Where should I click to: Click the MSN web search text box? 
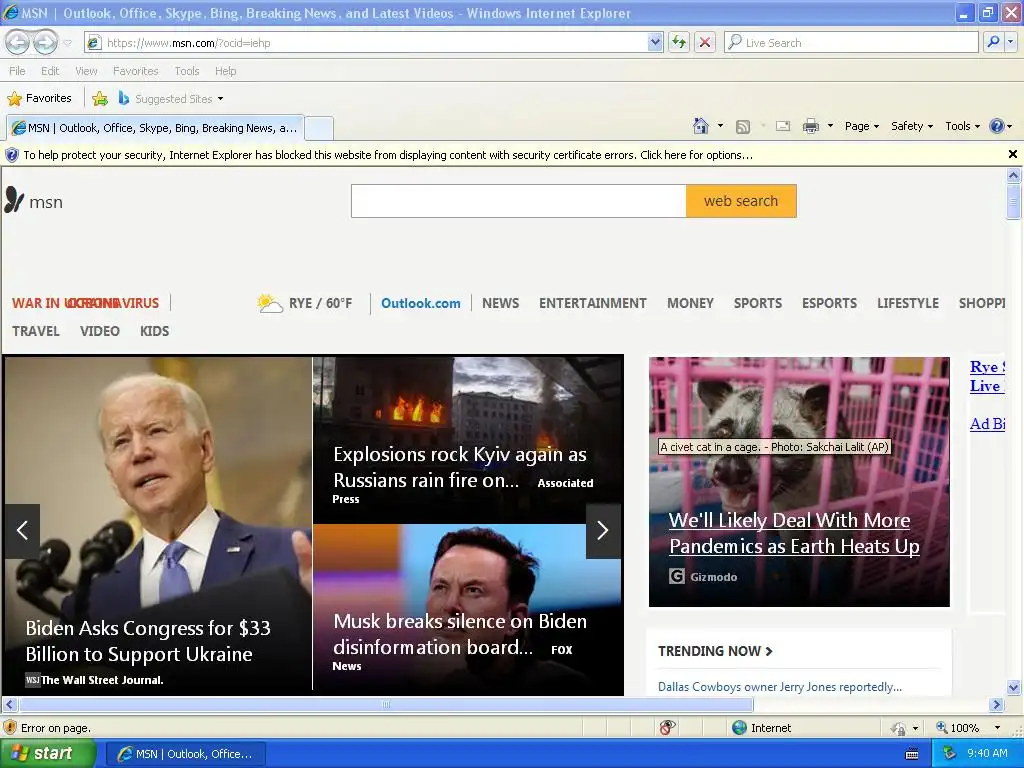coord(519,201)
